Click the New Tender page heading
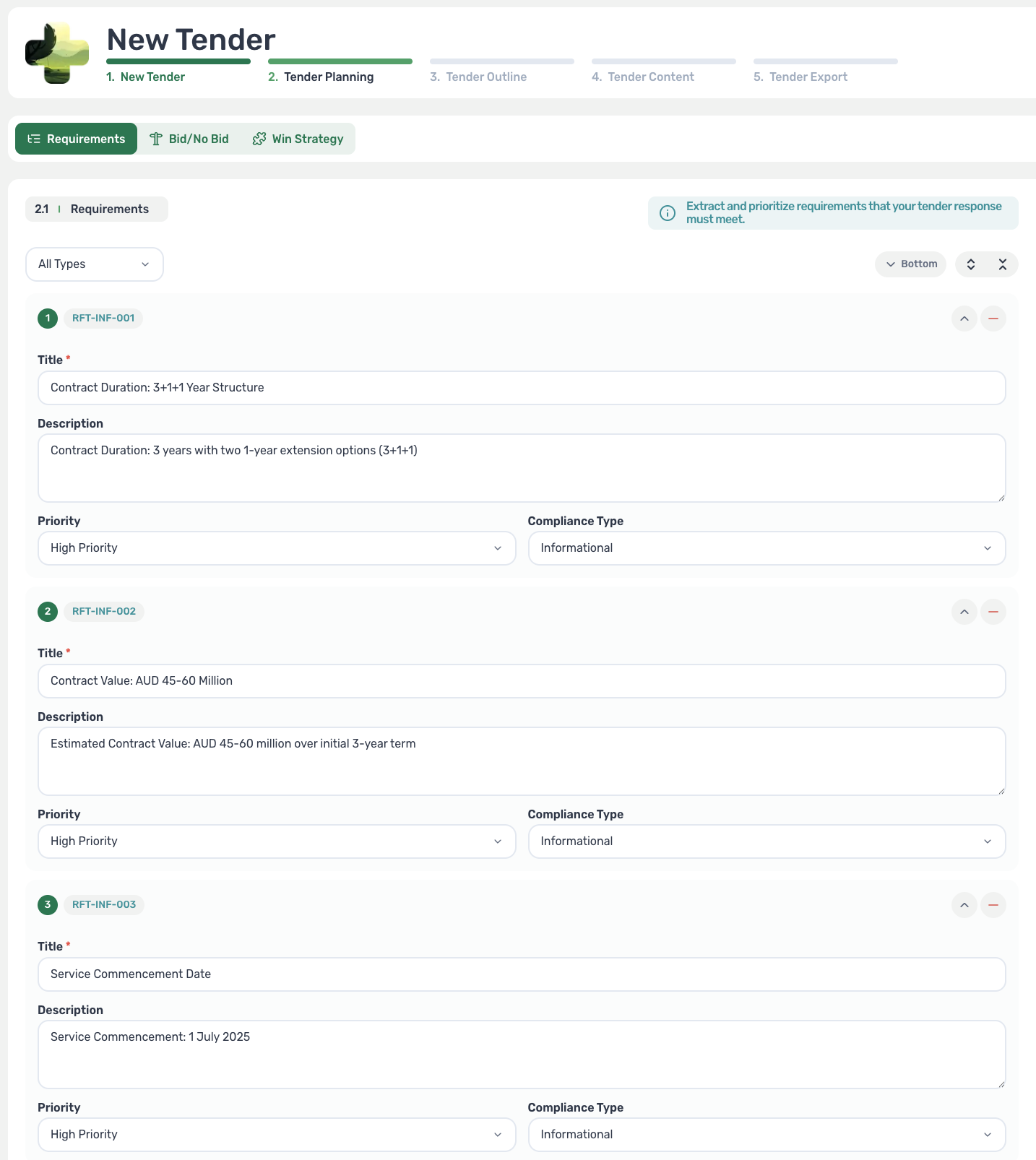Image resolution: width=1036 pixels, height=1160 pixels. pyautogui.click(x=191, y=40)
